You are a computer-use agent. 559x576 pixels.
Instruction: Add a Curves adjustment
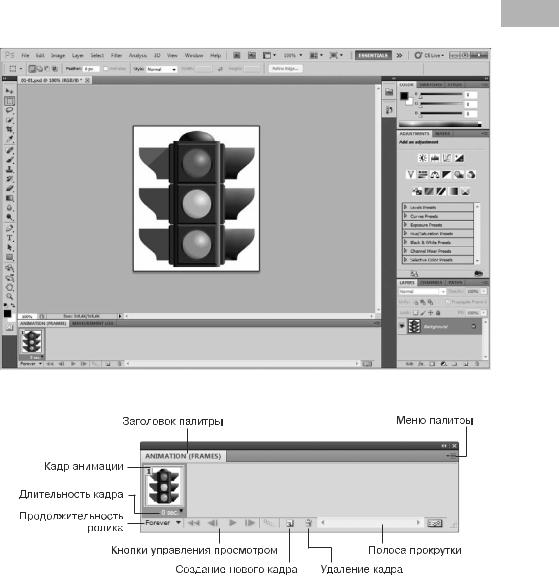(447, 158)
